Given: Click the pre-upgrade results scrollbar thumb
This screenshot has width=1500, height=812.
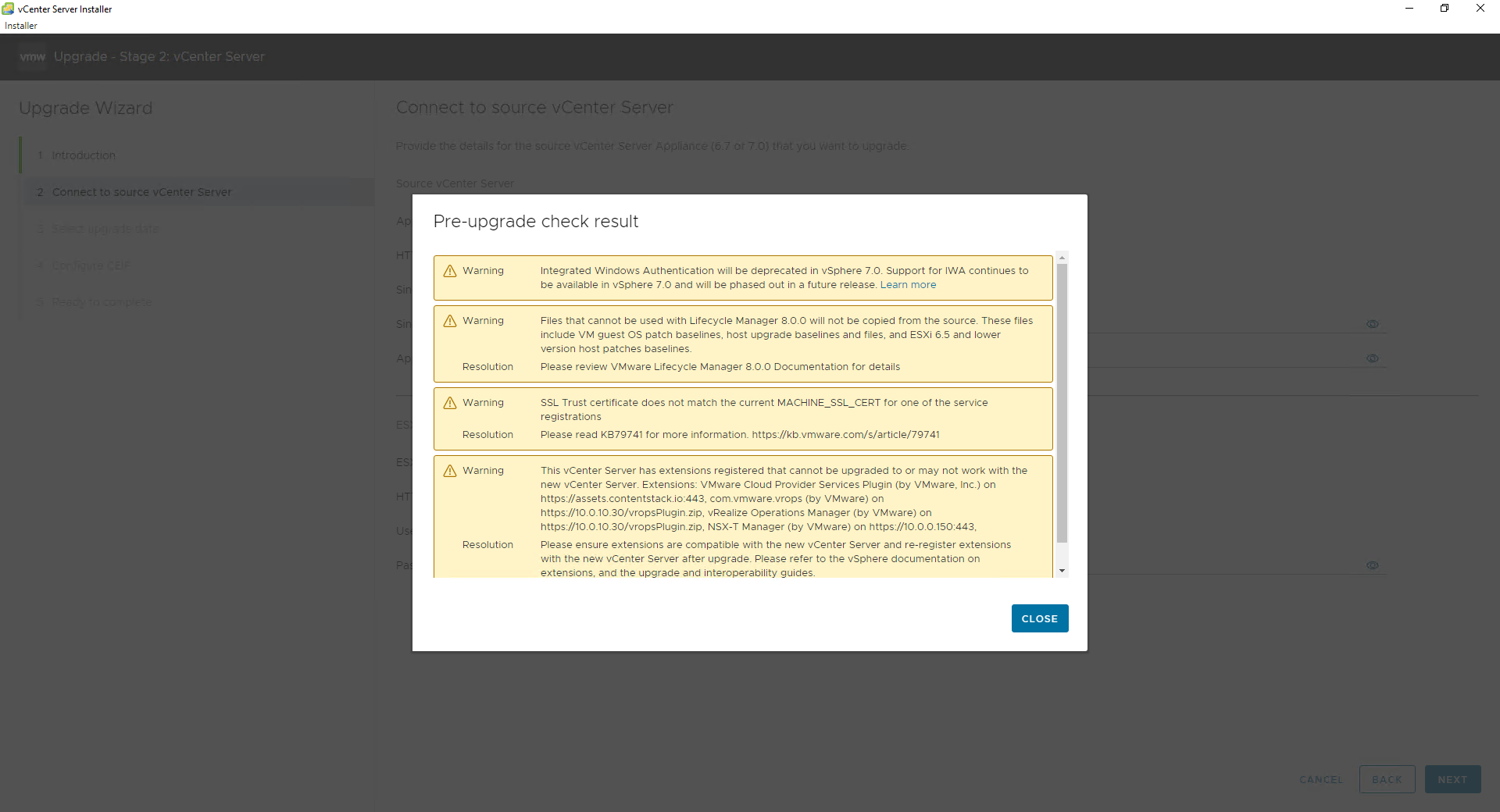Looking at the screenshot, I should pyautogui.click(x=1062, y=402).
